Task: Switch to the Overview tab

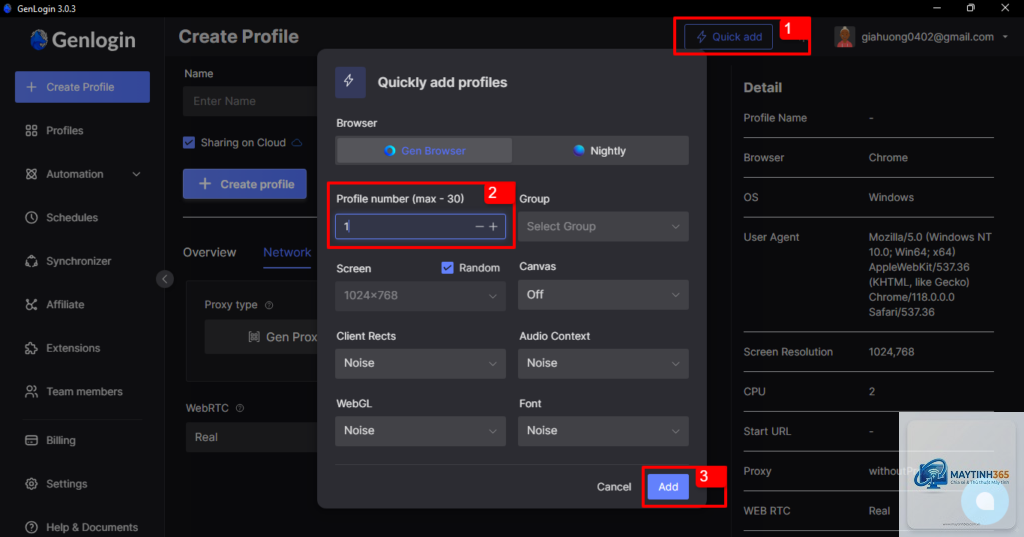Action: (210, 253)
